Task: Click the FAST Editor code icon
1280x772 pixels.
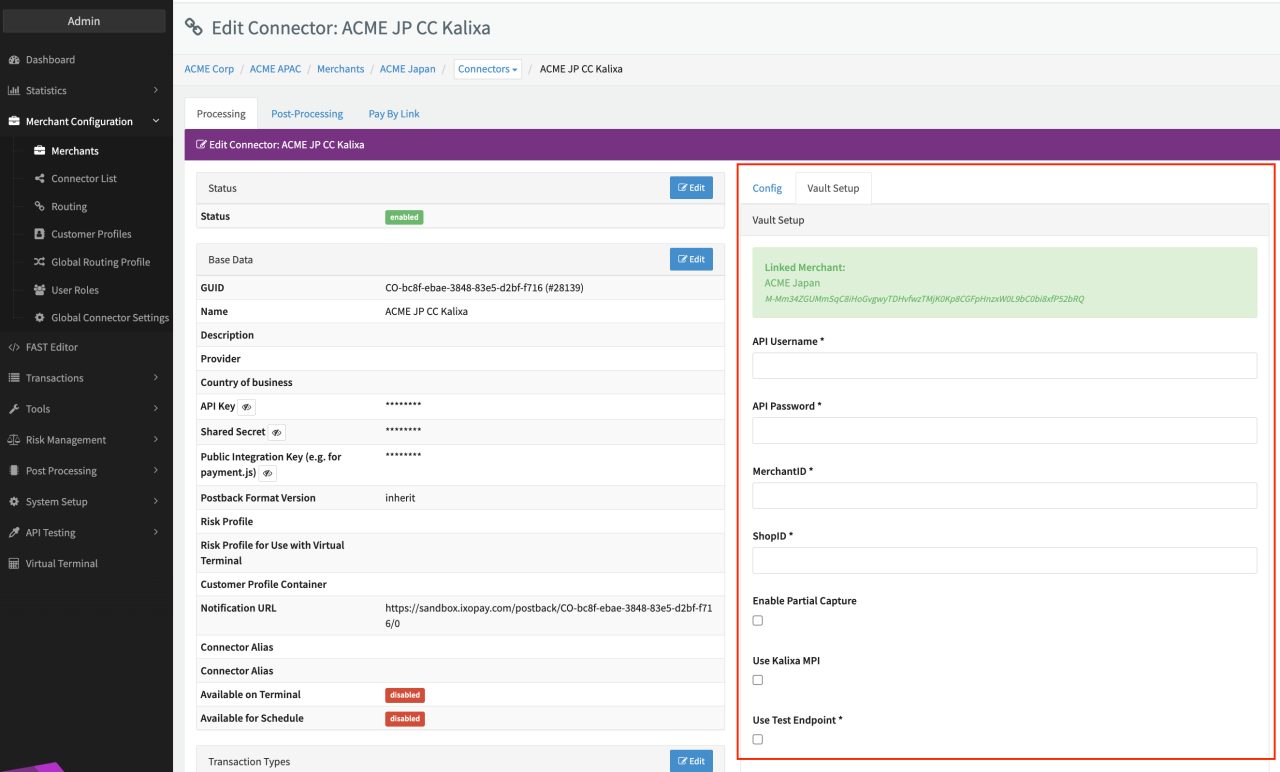Action: pyautogui.click(x=14, y=347)
